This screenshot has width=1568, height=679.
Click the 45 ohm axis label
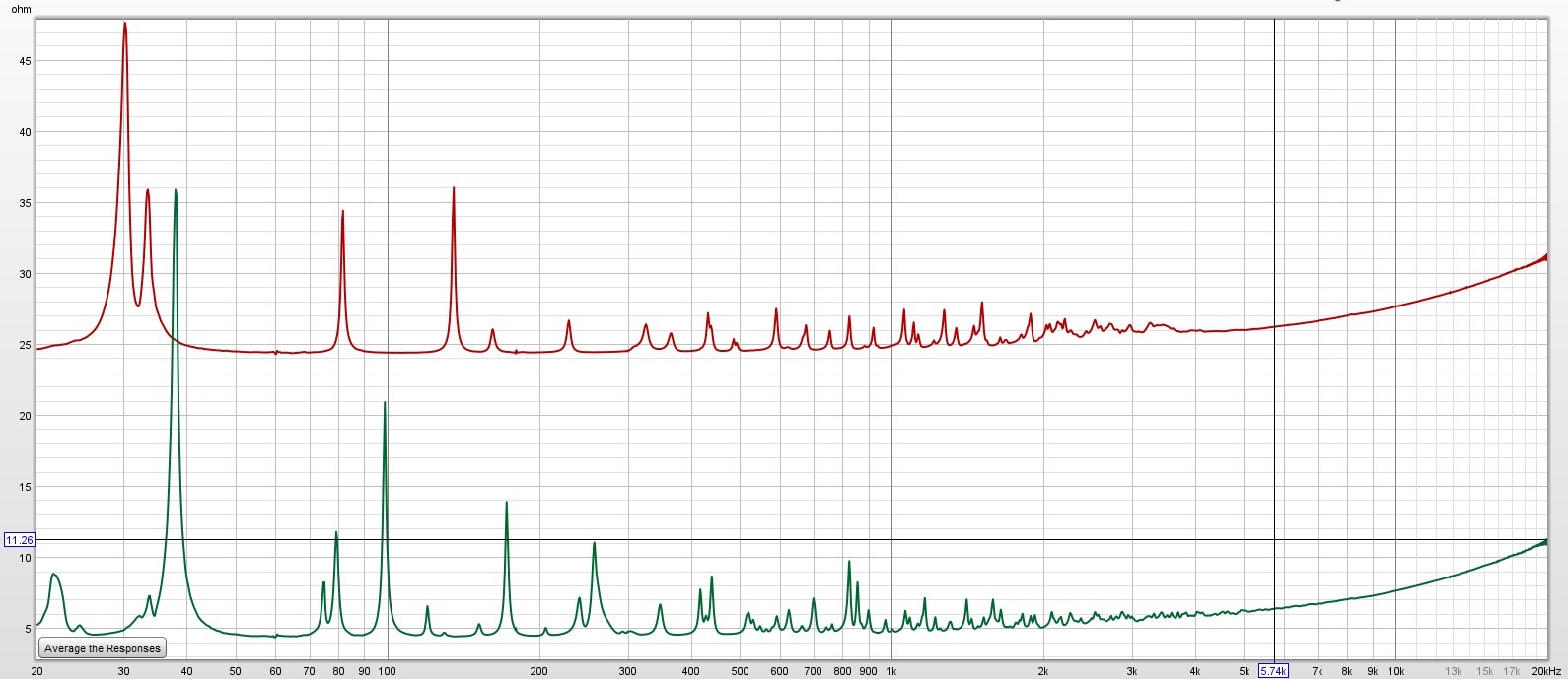(x=26, y=61)
